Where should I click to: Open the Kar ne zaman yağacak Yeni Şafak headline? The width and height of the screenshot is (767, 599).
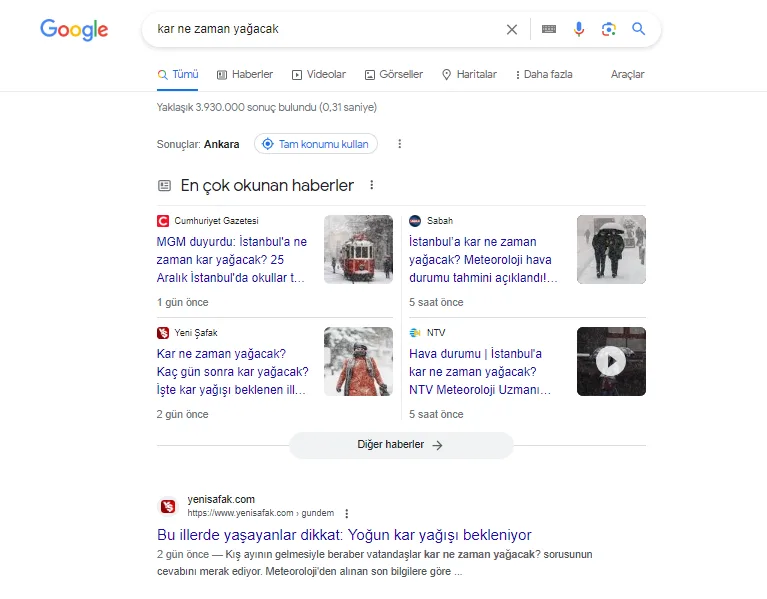point(232,372)
